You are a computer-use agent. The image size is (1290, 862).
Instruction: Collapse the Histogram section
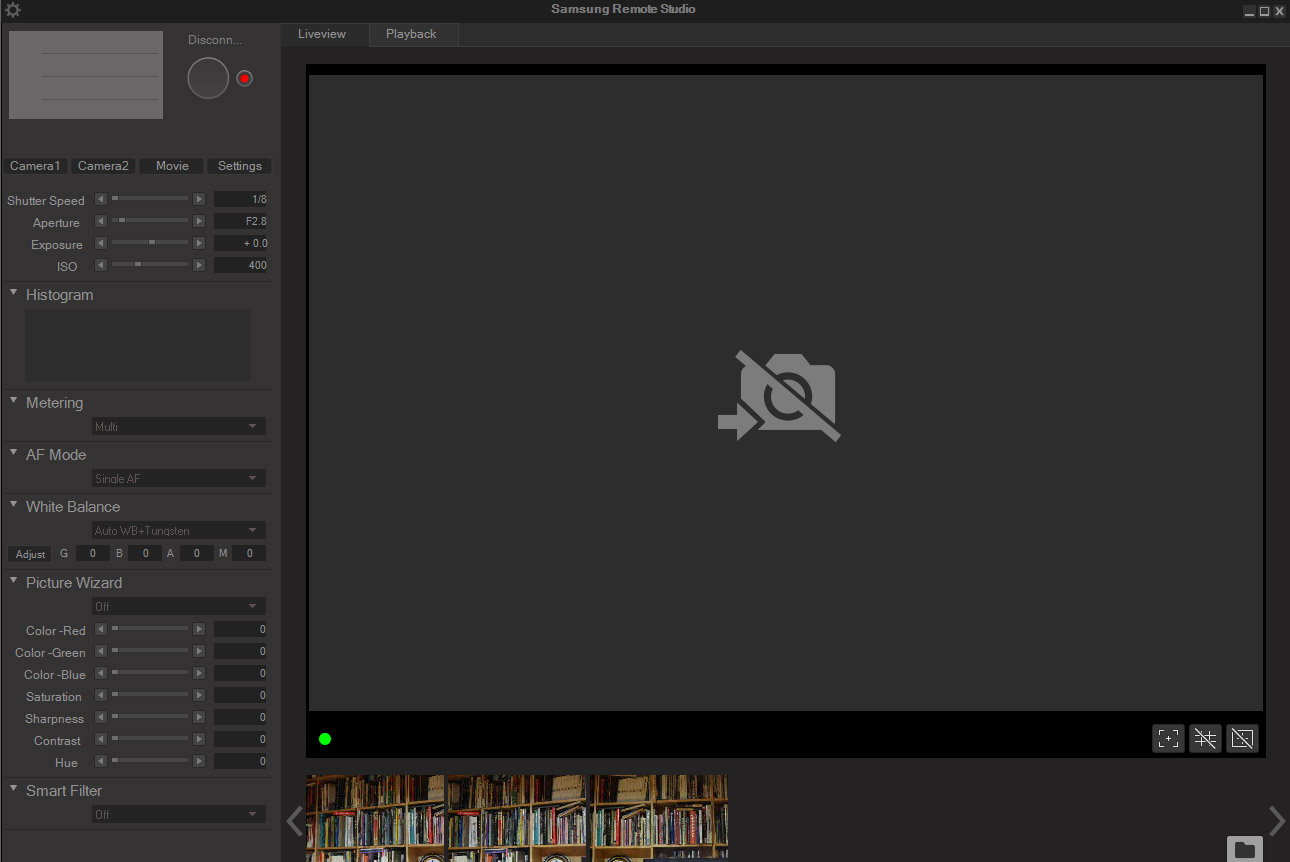click(14, 294)
